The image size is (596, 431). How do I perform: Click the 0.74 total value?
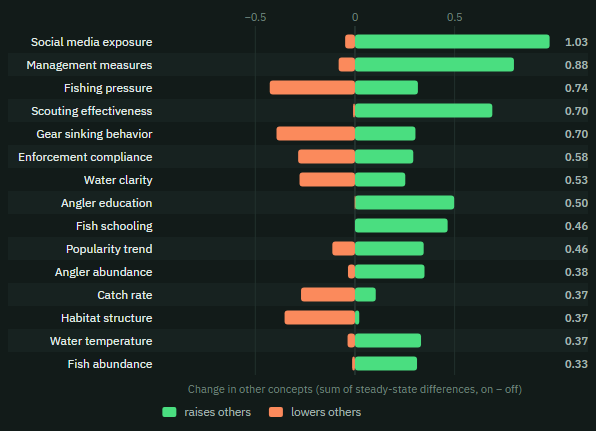click(576, 88)
